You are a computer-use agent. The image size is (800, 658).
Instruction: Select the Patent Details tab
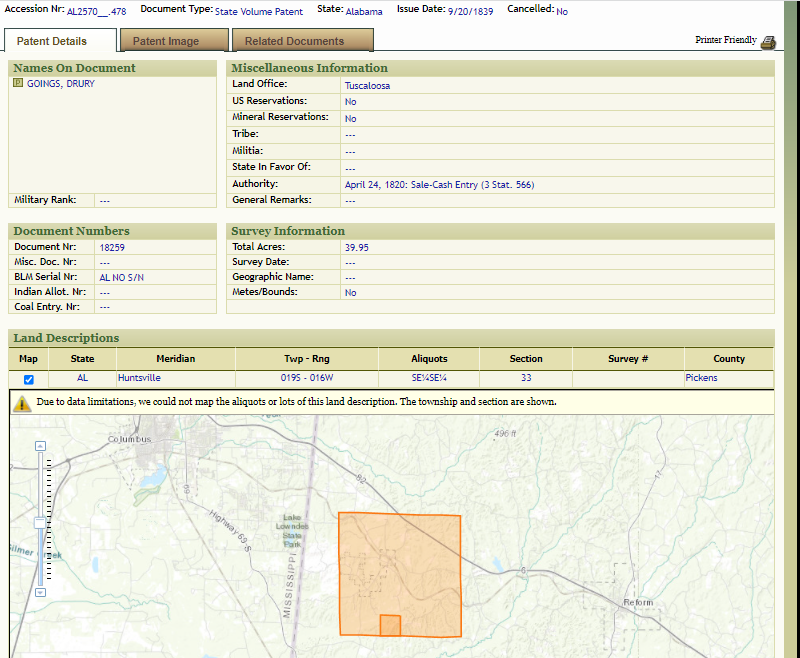52,41
